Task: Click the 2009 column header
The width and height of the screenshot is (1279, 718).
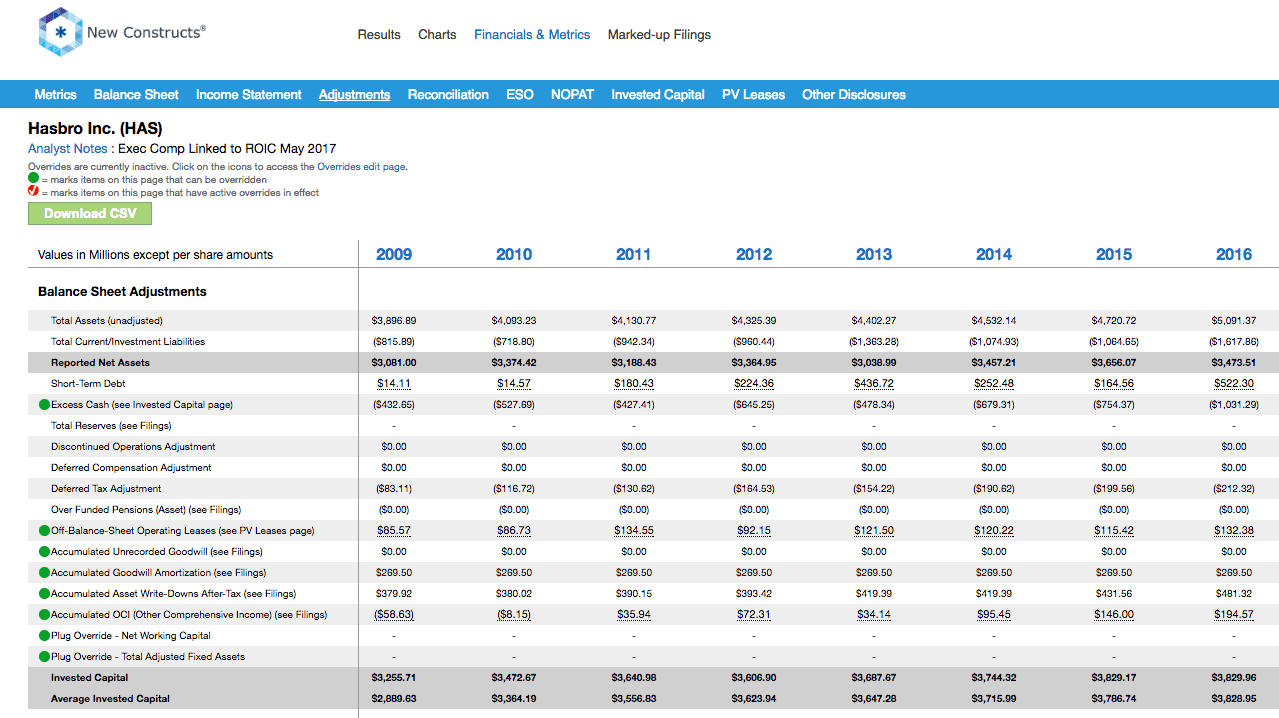Action: (394, 255)
